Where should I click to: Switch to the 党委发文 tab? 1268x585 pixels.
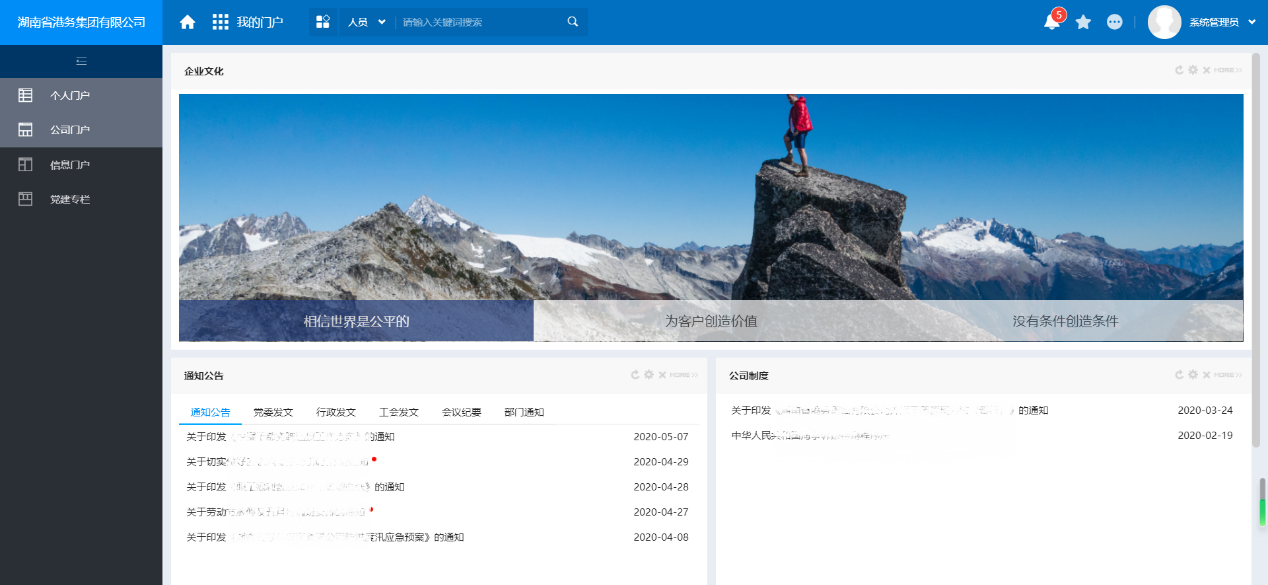[273, 412]
